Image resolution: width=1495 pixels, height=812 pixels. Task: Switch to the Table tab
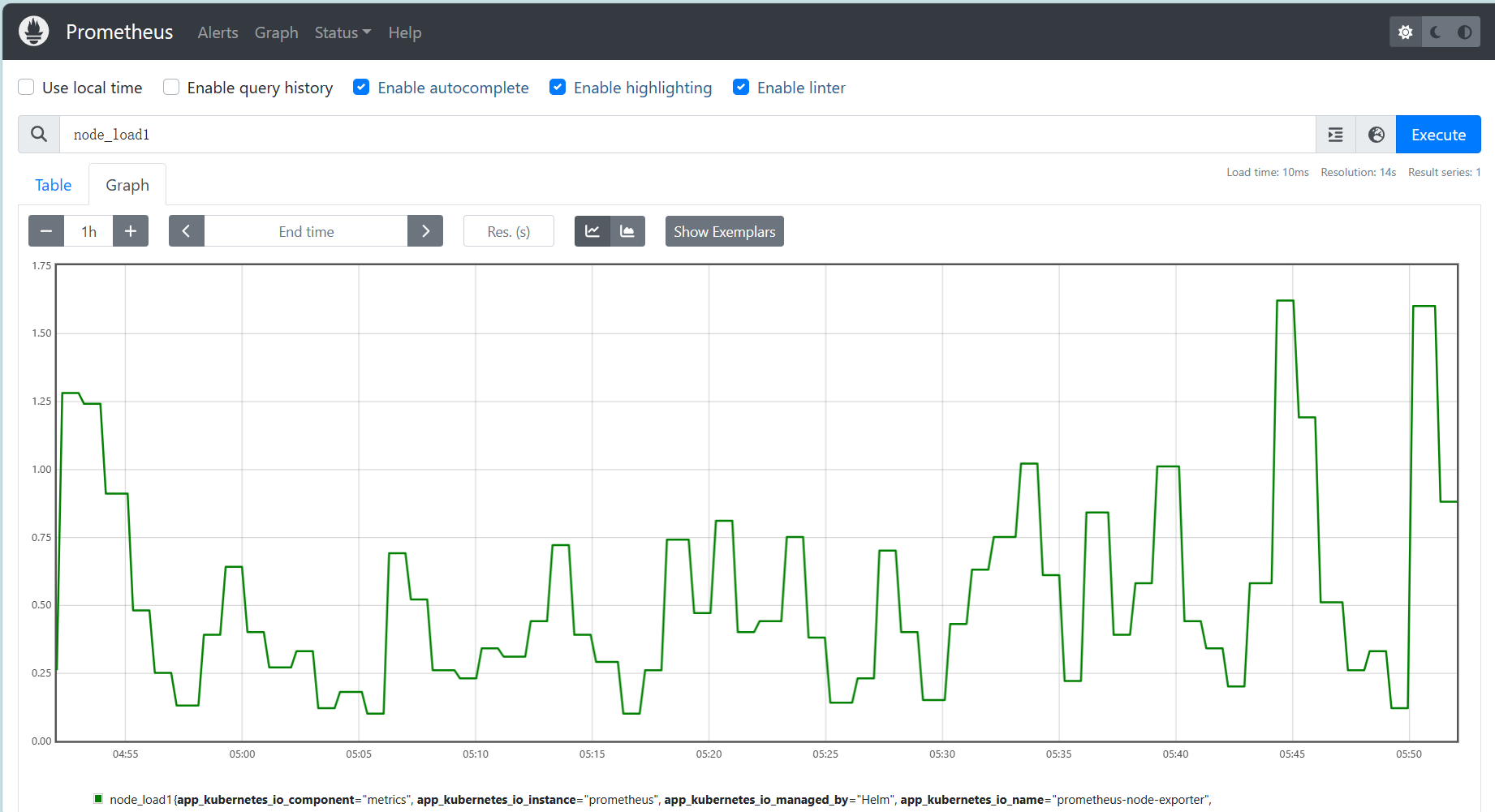coord(54,185)
